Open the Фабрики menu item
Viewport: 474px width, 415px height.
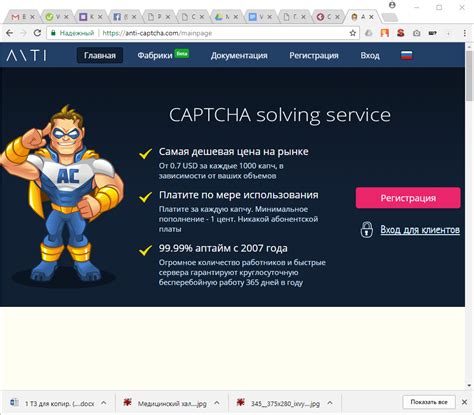click(155, 55)
